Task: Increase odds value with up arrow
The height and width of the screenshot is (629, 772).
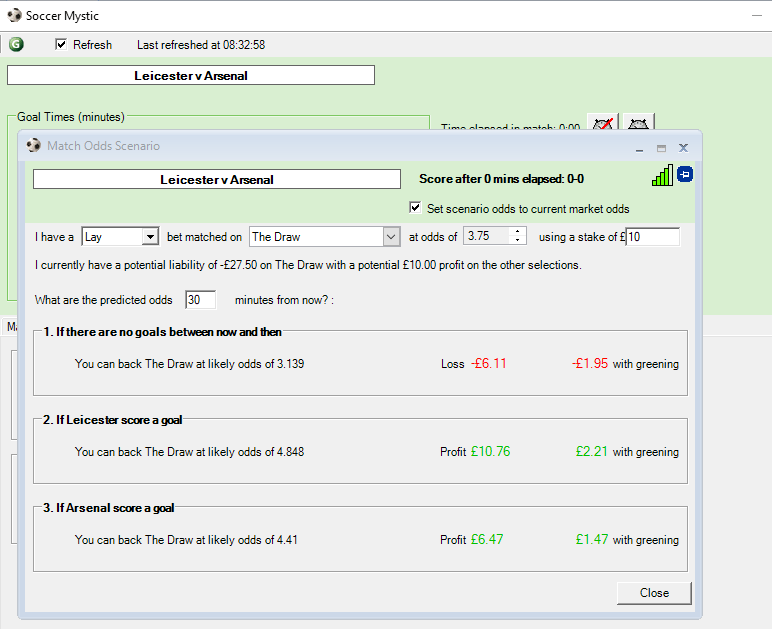Action: pyautogui.click(x=517, y=232)
